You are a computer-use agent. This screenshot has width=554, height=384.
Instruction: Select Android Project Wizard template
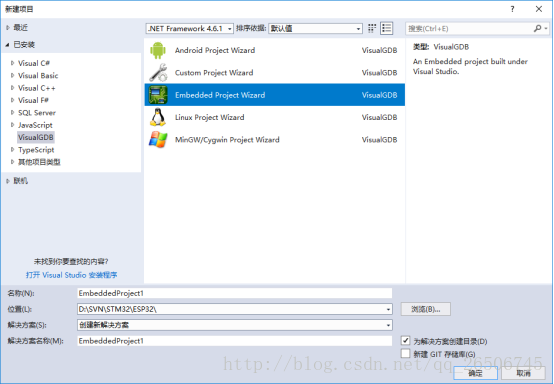[275, 50]
